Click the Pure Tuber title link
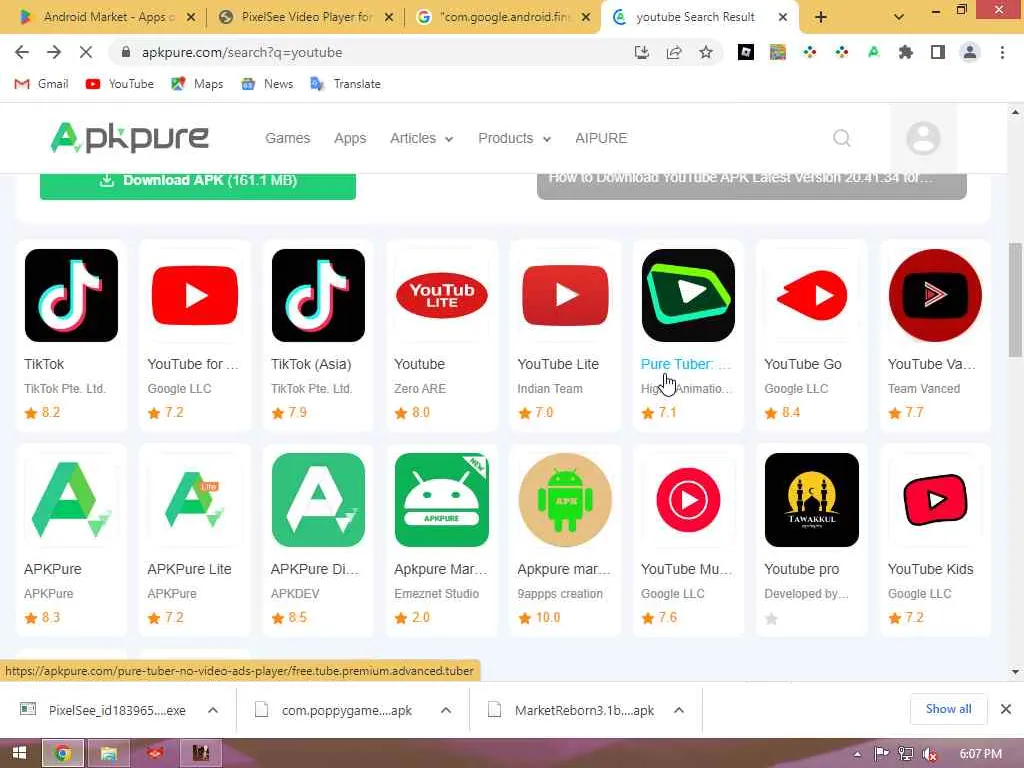1024x768 pixels. click(x=686, y=364)
